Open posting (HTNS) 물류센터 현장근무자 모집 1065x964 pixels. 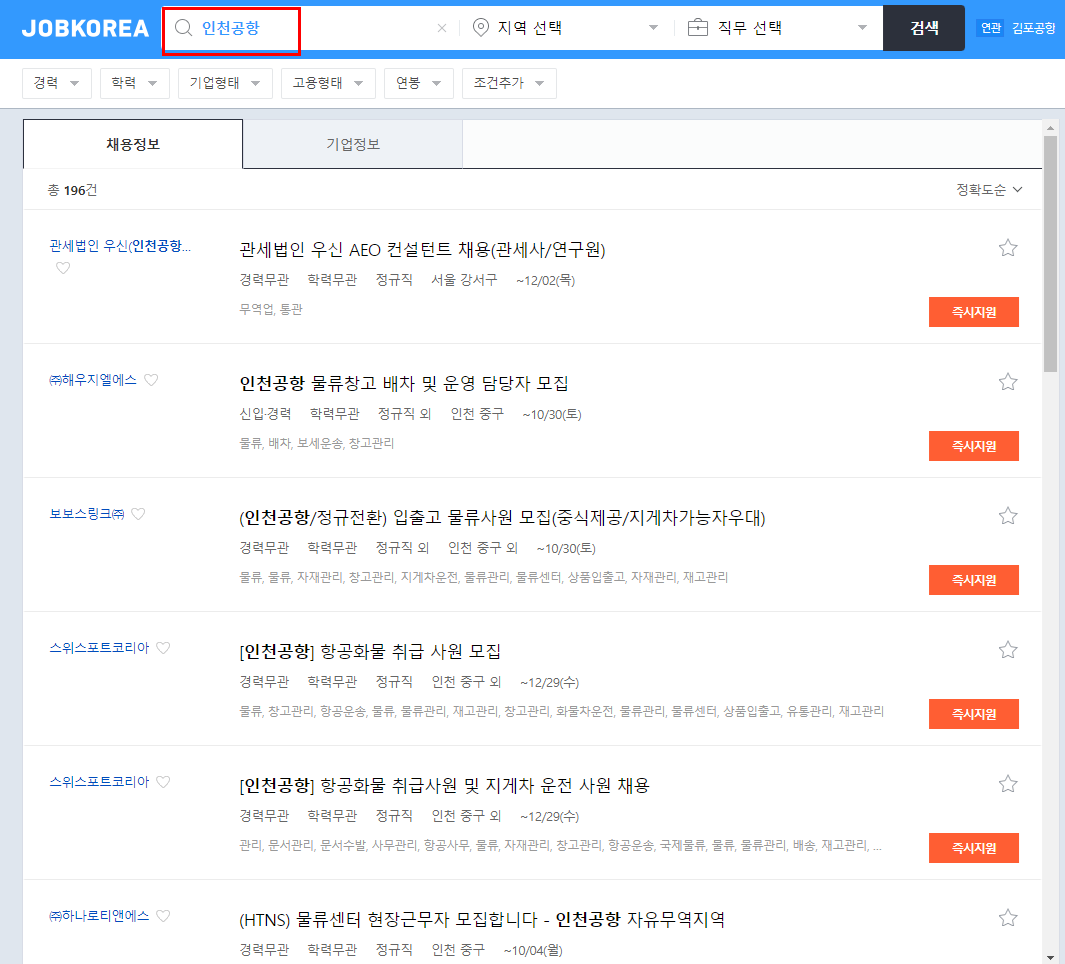(x=482, y=920)
